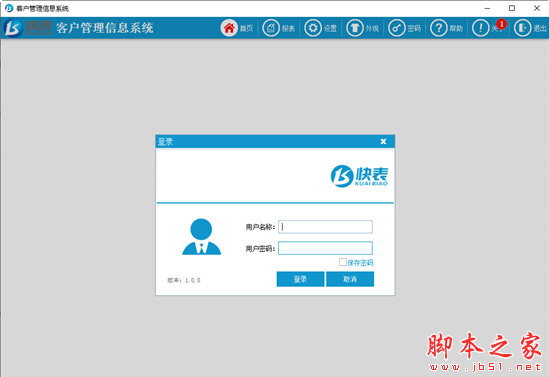Enable the 保存密码 checkbox
This screenshot has height=377, width=549.
tap(343, 262)
